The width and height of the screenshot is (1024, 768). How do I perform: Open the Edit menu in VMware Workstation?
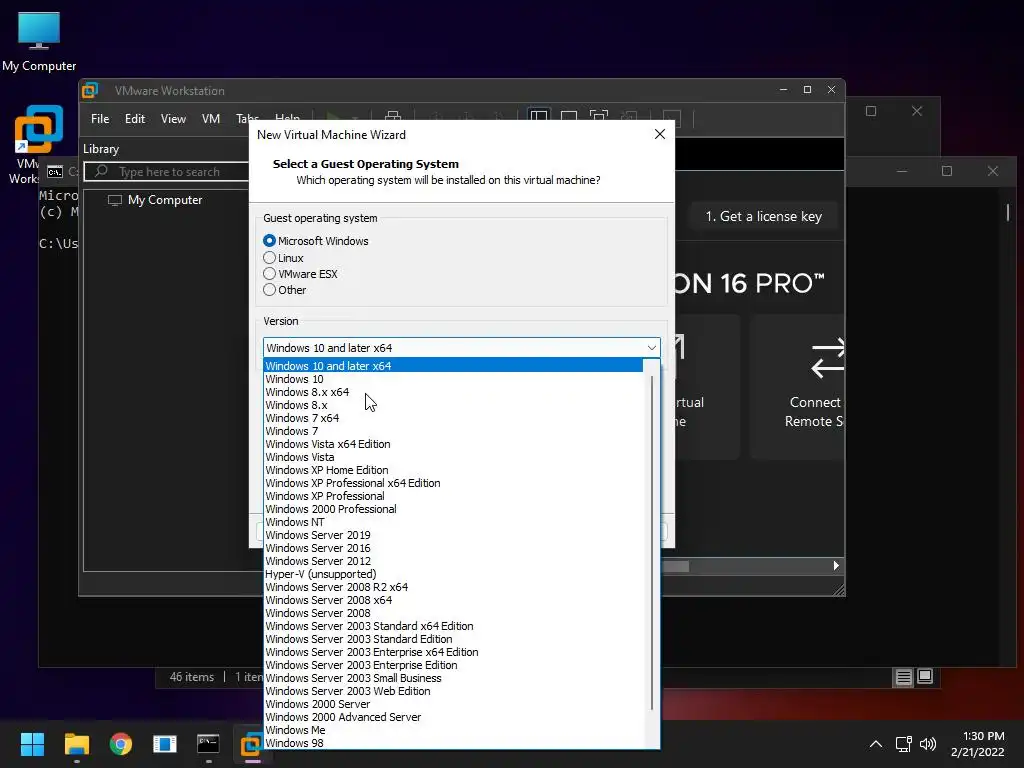[x=135, y=119]
